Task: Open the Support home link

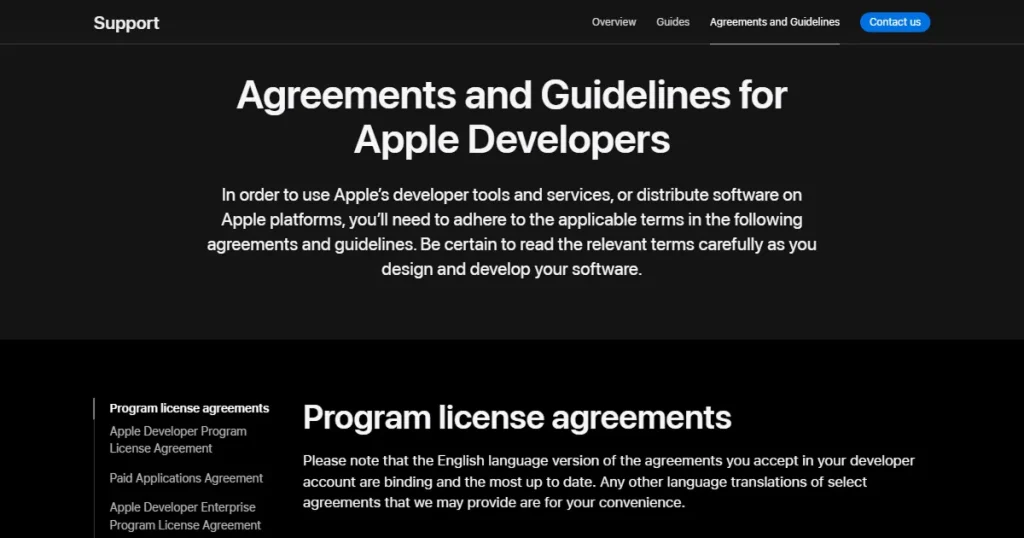Action: click(126, 23)
